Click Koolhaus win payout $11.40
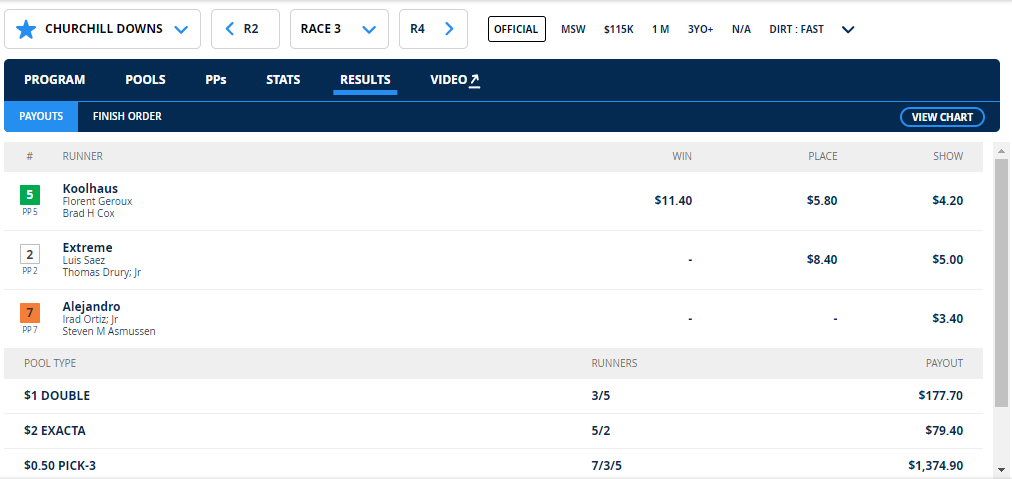The width and height of the screenshot is (1012, 479). coord(673,201)
